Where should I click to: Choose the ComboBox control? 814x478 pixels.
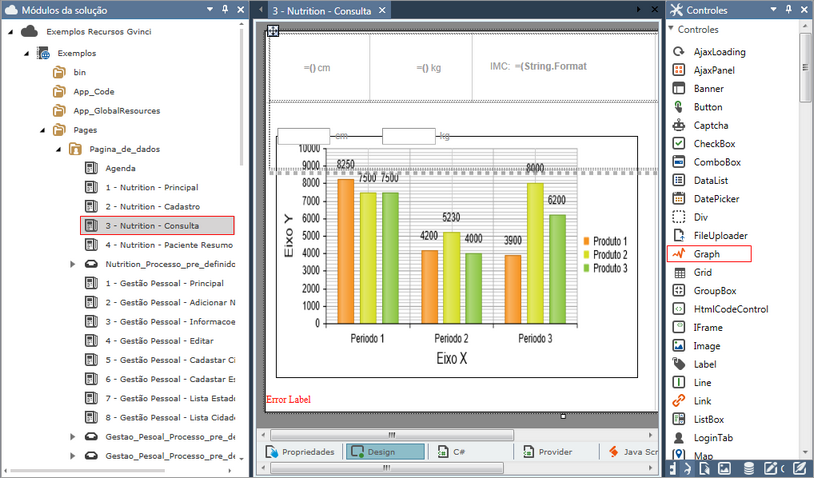(x=707, y=162)
